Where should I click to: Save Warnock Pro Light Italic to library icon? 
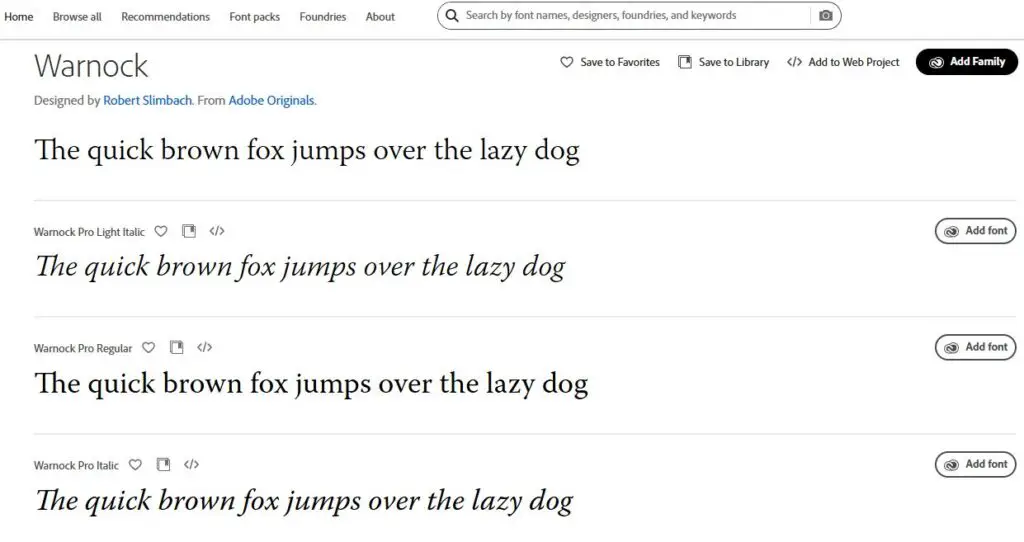point(189,231)
